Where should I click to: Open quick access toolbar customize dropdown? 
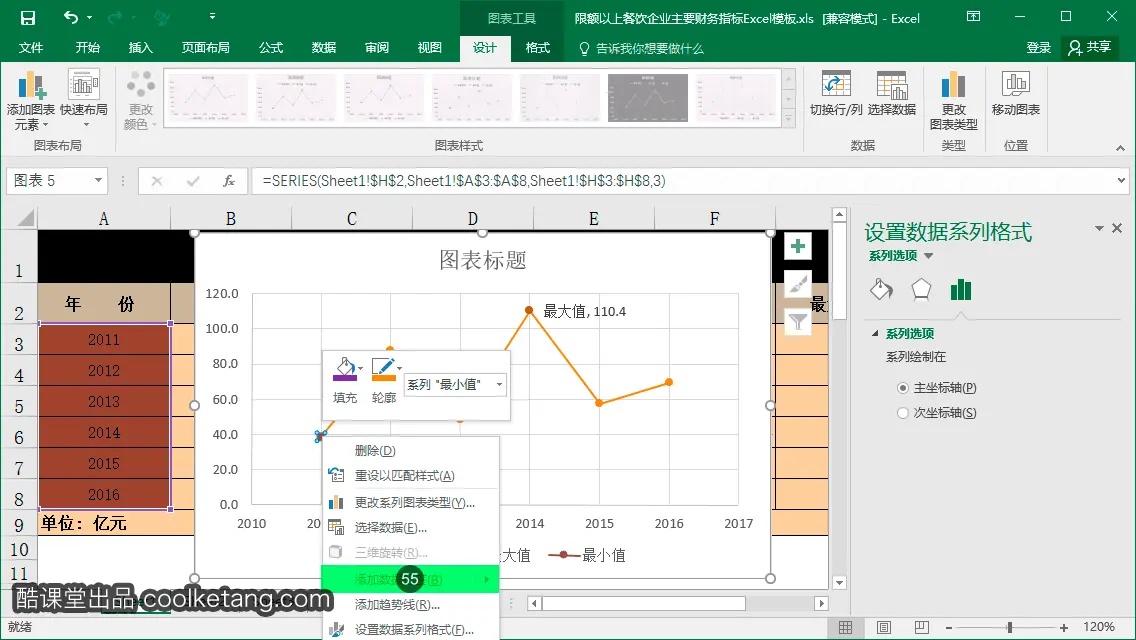pyautogui.click(x=212, y=16)
